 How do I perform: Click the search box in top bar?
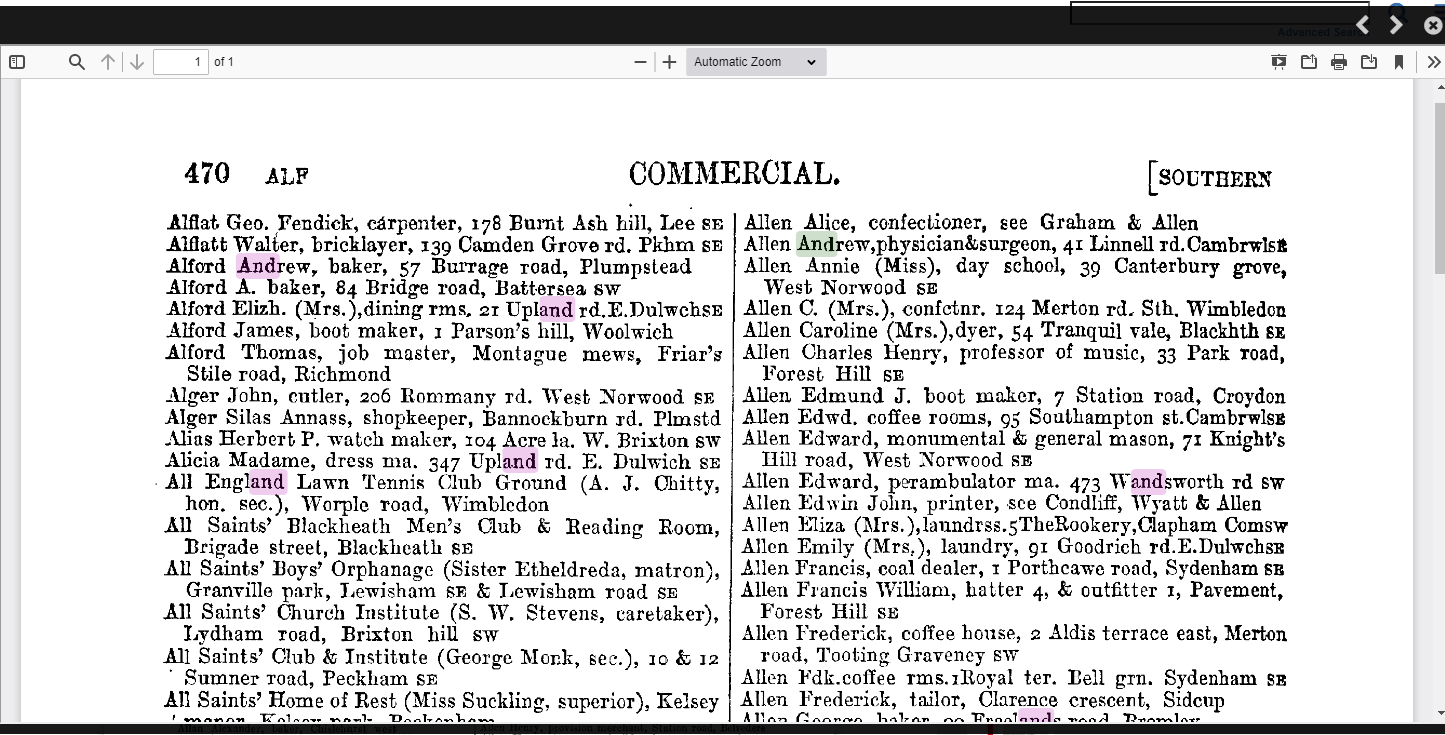click(1218, 13)
